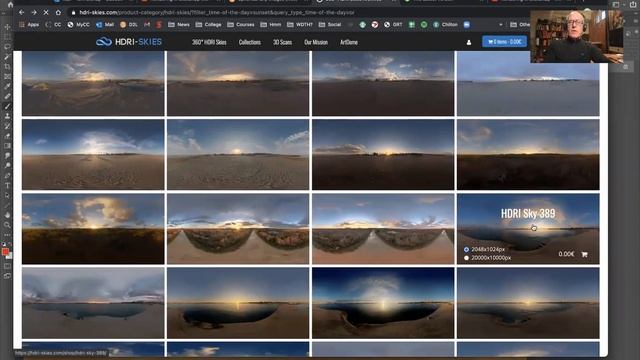Open the dark blue lake sunset thumbnail
This screenshot has width=640, height=360.
[x=383, y=303]
